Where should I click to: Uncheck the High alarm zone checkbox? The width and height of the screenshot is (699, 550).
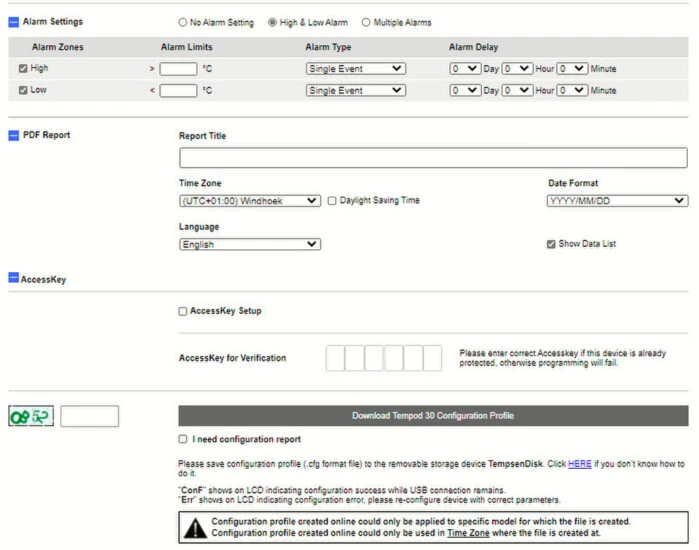[24, 69]
